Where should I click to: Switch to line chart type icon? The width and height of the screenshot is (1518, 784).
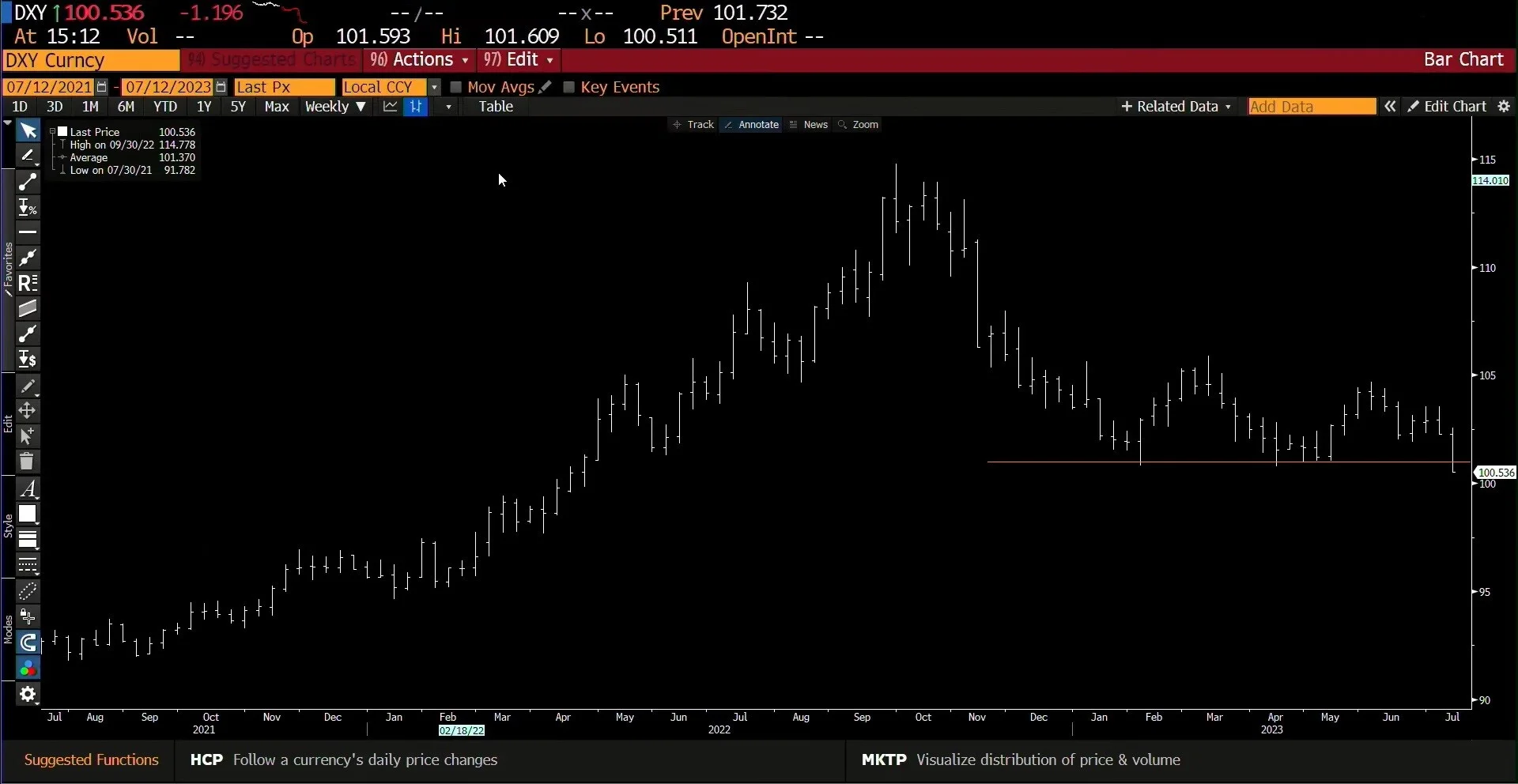[391, 107]
